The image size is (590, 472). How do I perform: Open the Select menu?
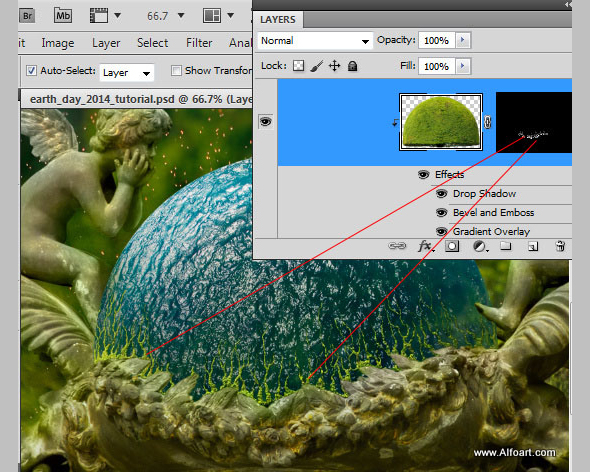click(x=152, y=43)
